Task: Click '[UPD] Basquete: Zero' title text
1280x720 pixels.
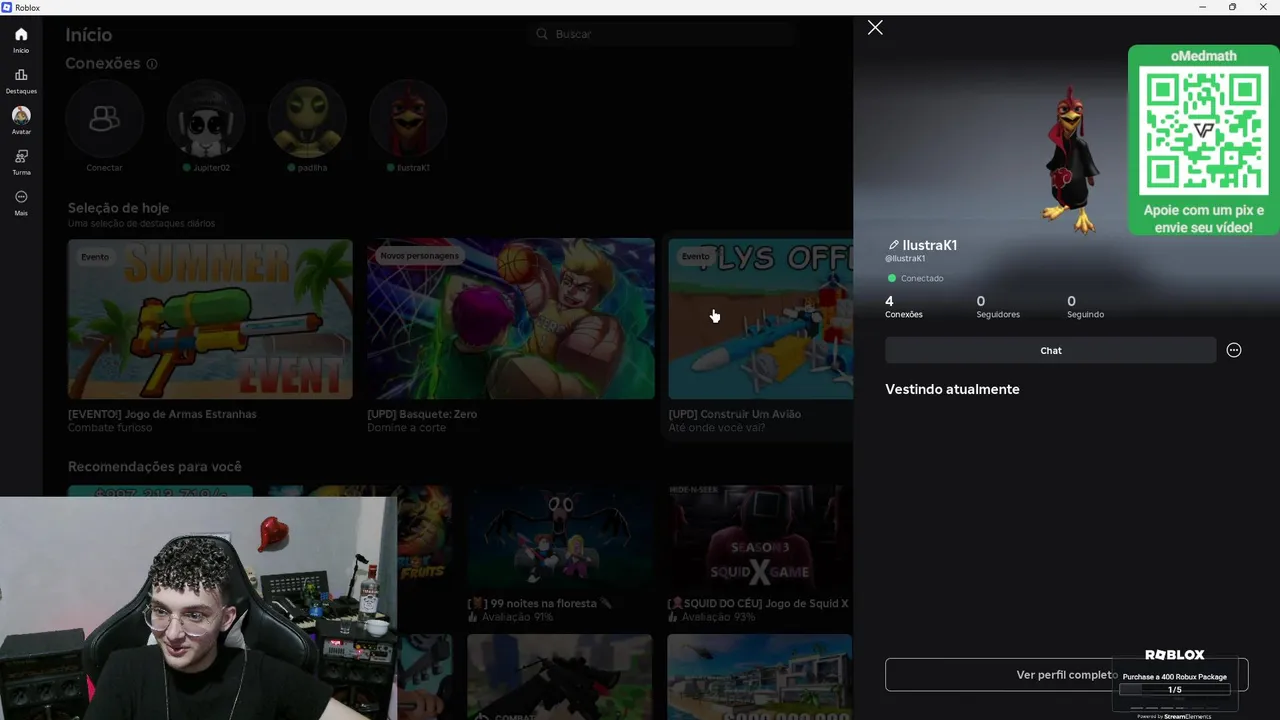Action: 422,414
